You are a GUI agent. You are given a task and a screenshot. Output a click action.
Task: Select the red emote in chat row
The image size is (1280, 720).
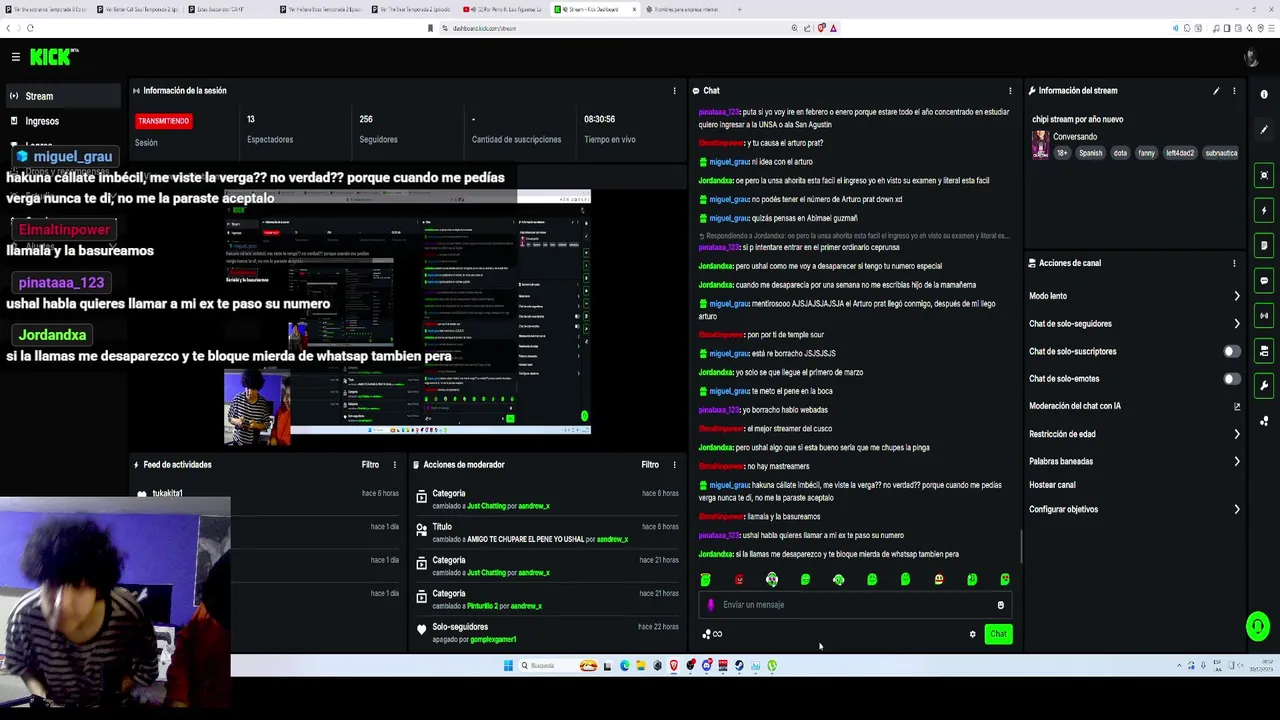tap(739, 580)
